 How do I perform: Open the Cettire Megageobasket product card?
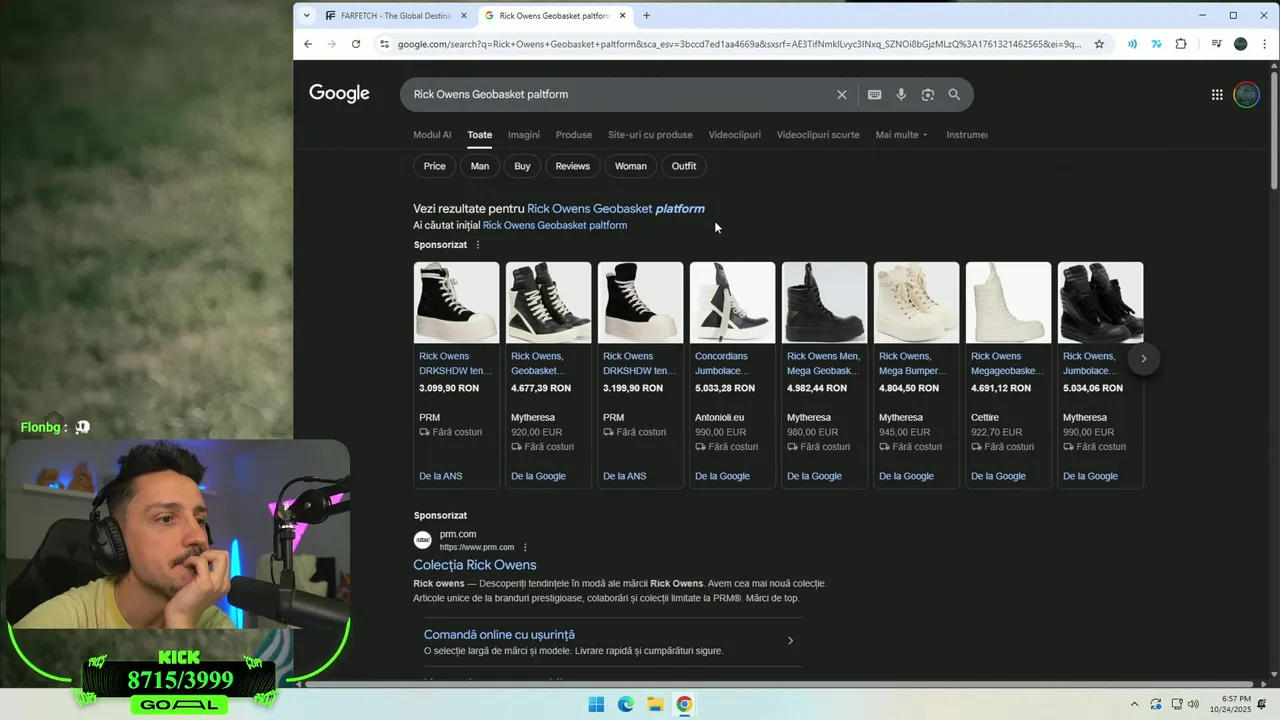point(1009,375)
